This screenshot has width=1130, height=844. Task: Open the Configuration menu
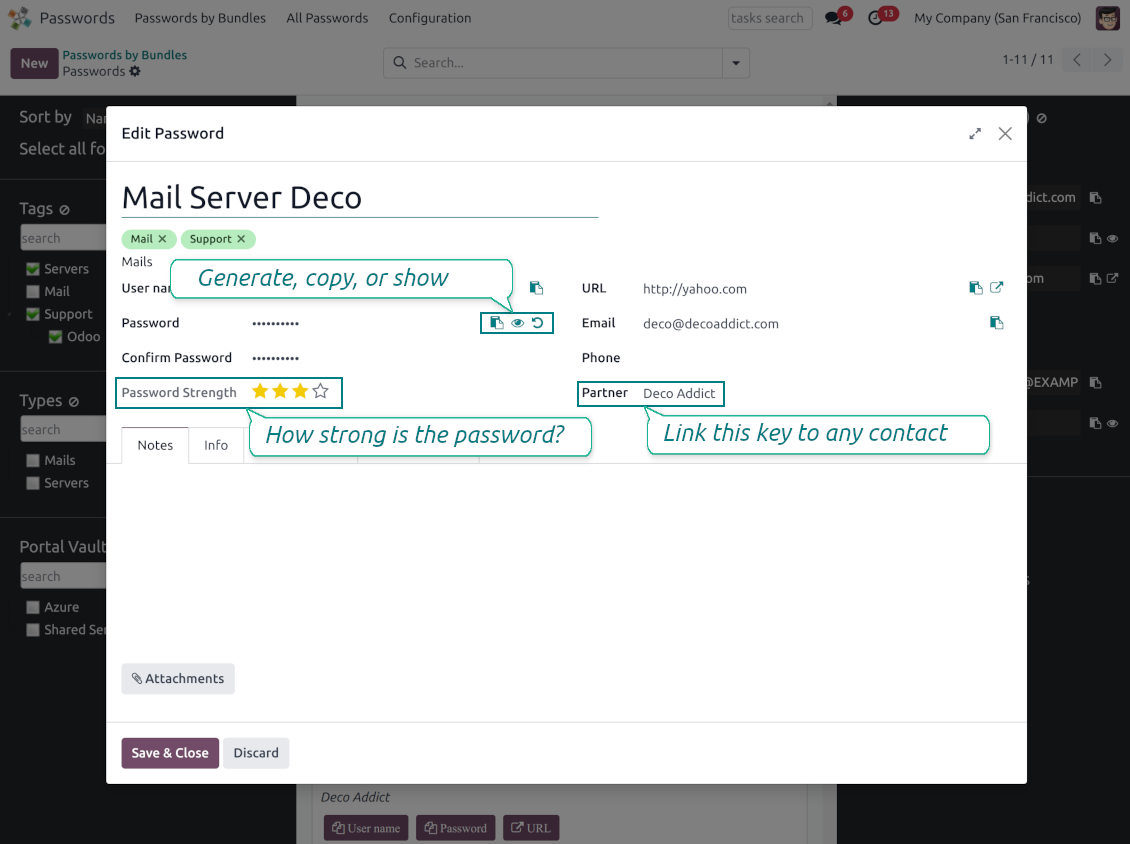coord(430,18)
